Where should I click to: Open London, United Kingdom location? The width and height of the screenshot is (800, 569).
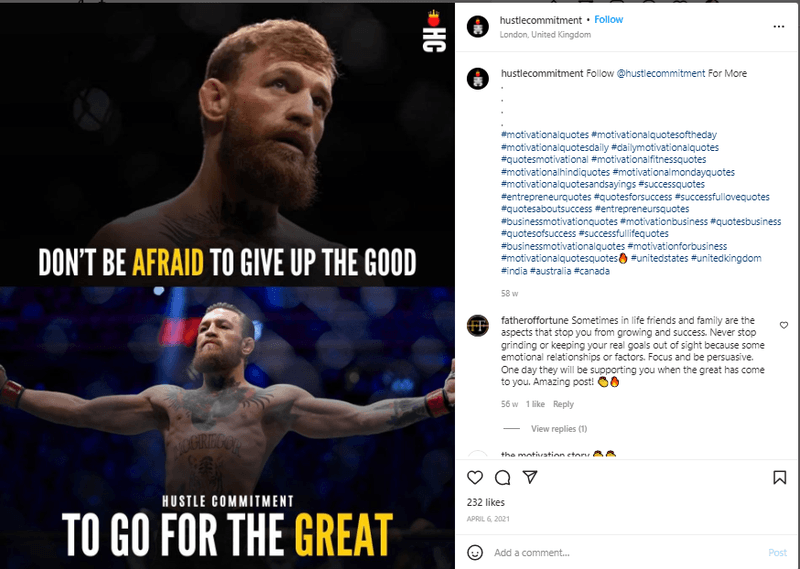[x=545, y=35]
